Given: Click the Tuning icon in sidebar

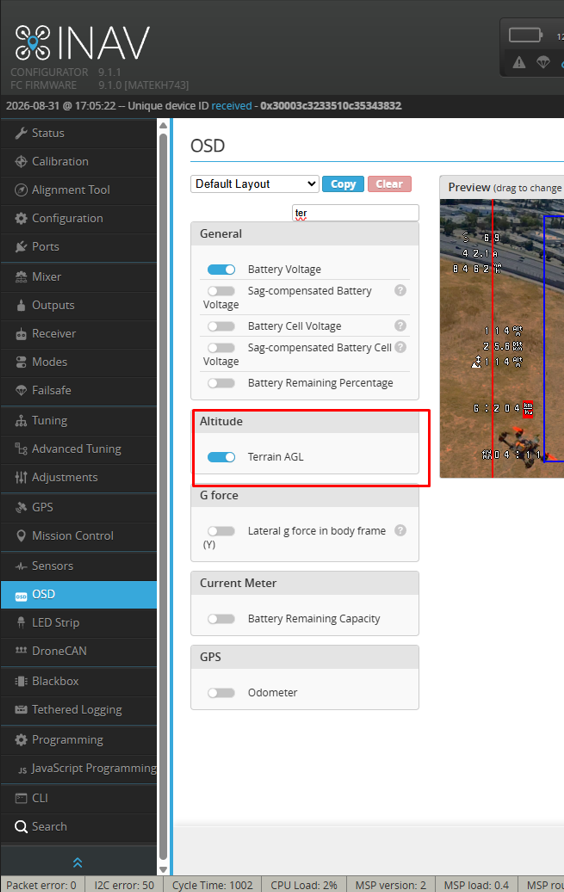Looking at the screenshot, I should coord(21,421).
